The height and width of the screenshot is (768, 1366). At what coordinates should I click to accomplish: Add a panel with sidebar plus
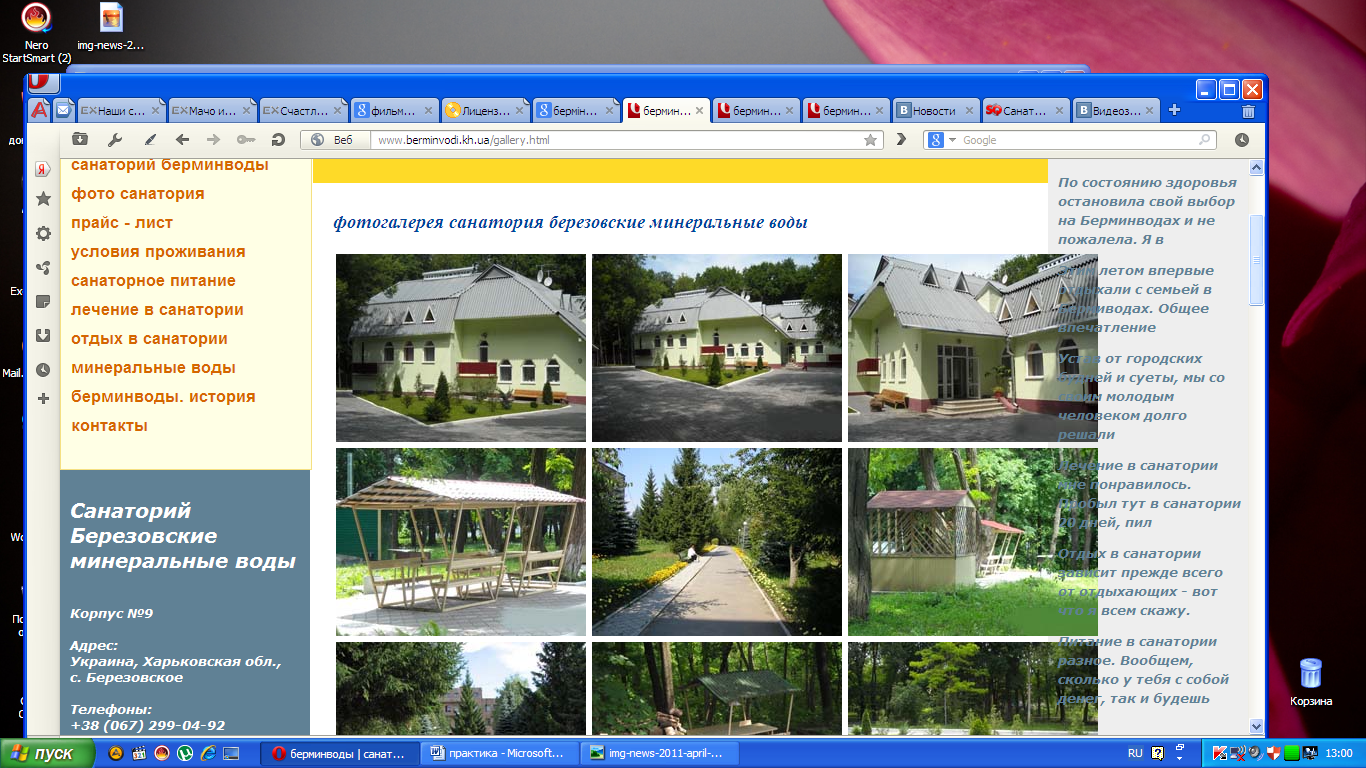(x=43, y=399)
